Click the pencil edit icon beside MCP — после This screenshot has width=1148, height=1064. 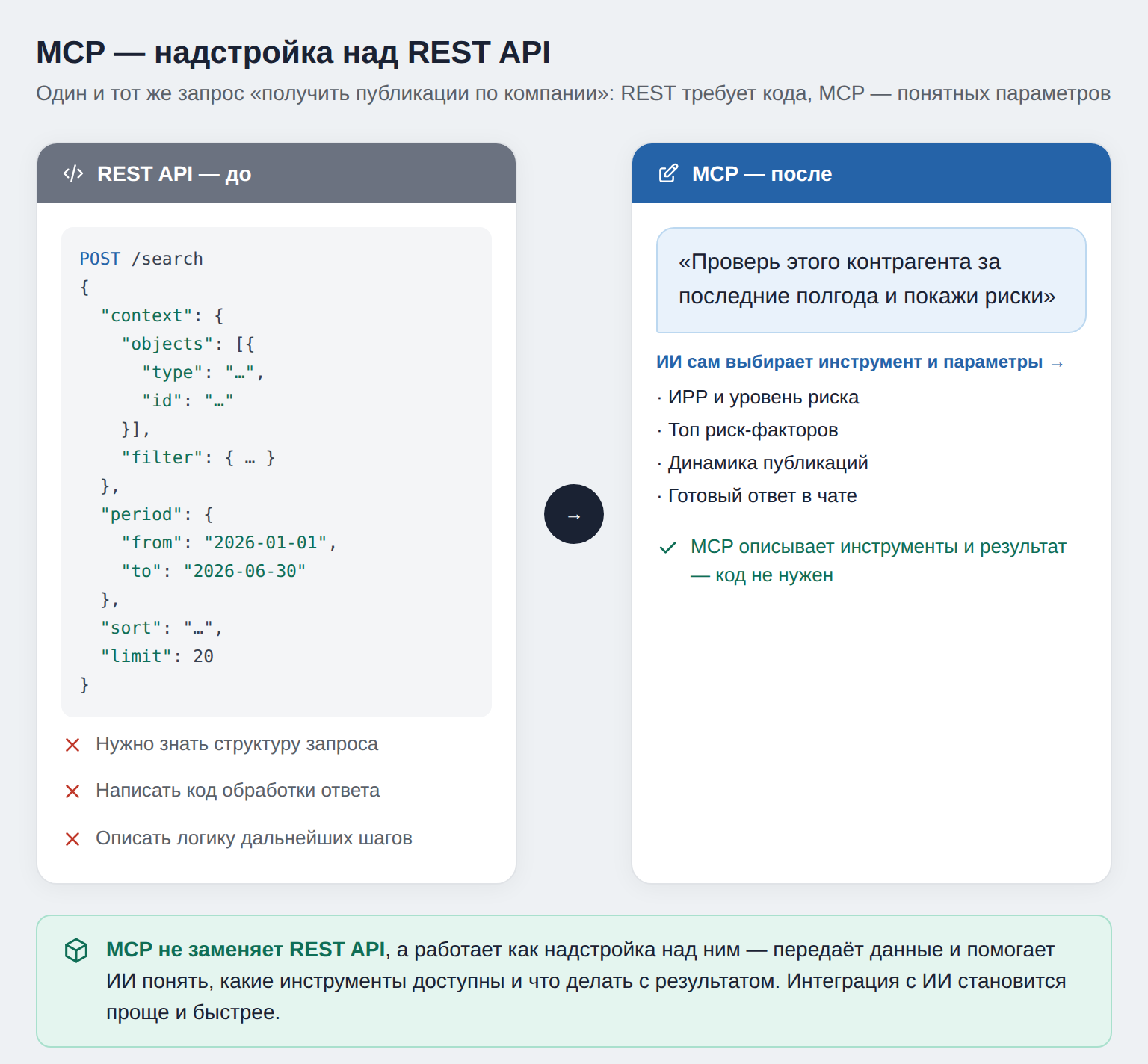point(668,173)
